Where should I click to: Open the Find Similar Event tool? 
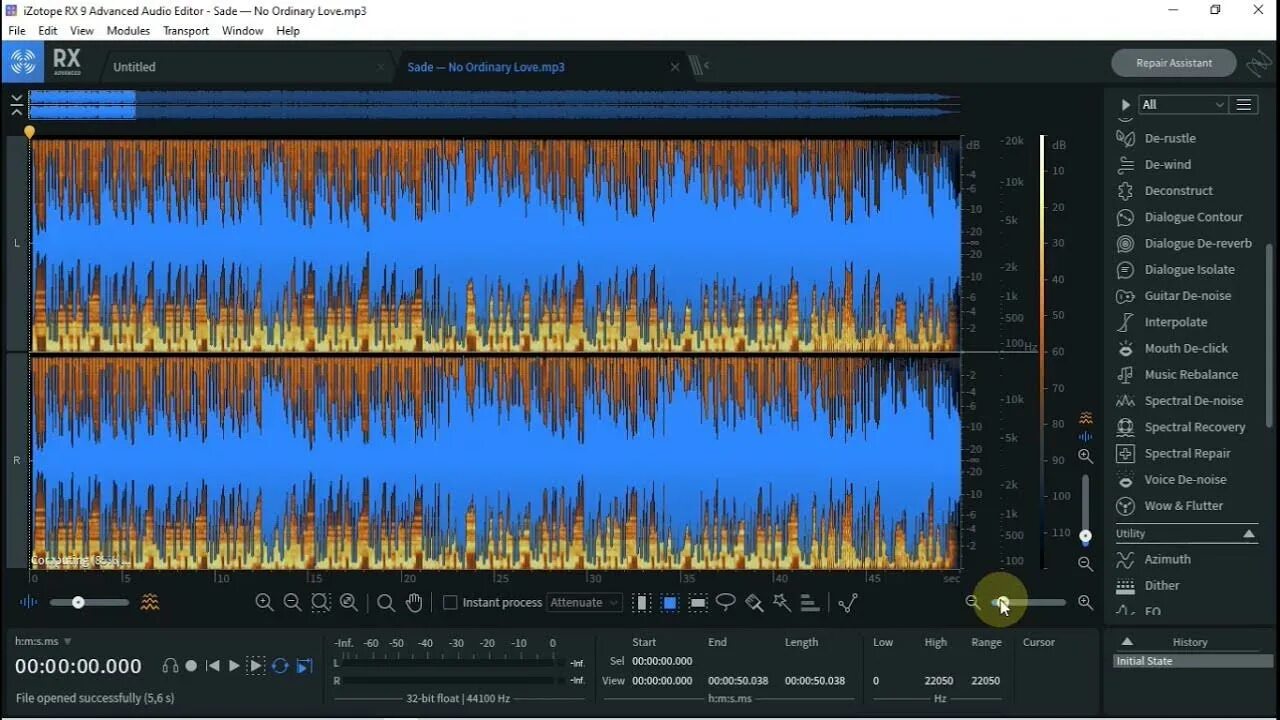(x=848, y=602)
